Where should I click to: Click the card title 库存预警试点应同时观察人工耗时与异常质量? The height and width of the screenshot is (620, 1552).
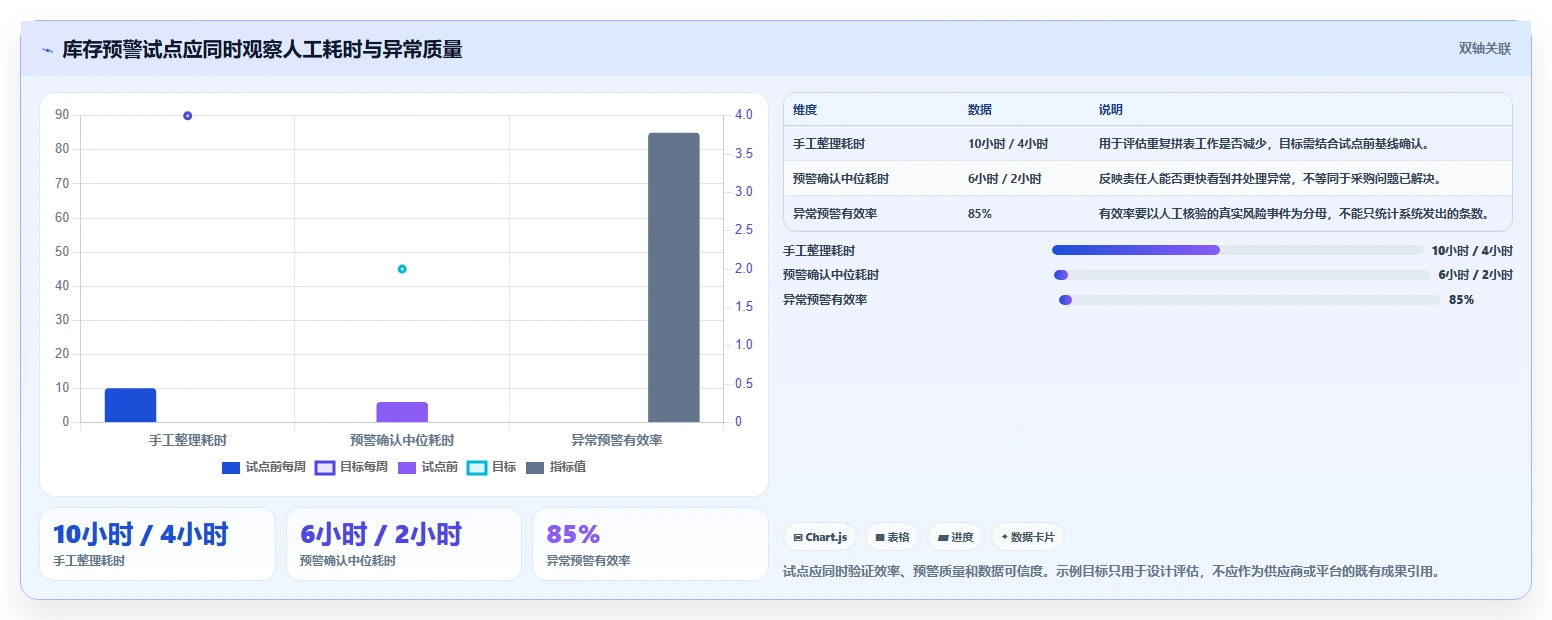262,50
